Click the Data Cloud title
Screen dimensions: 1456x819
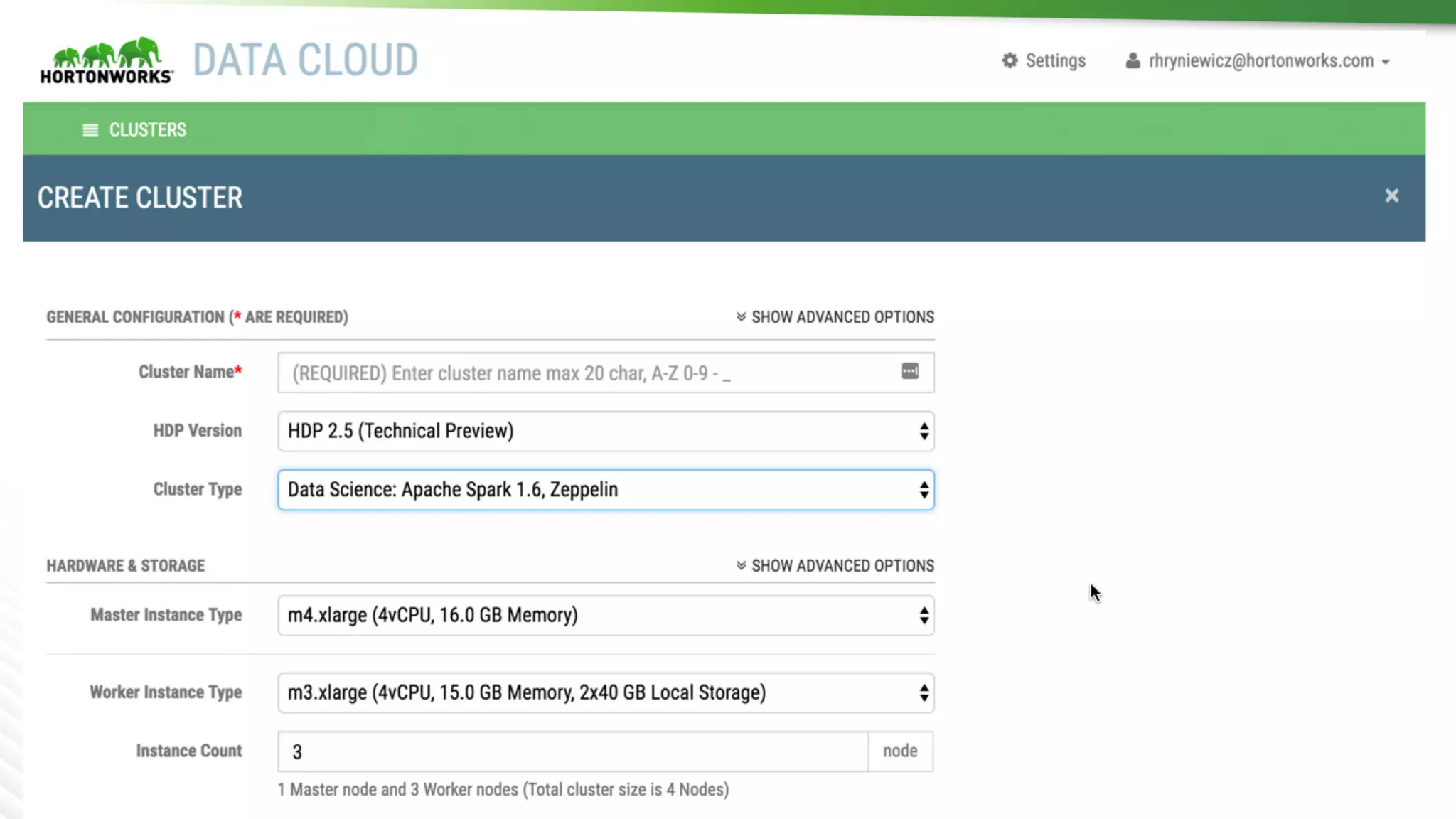[x=305, y=60]
